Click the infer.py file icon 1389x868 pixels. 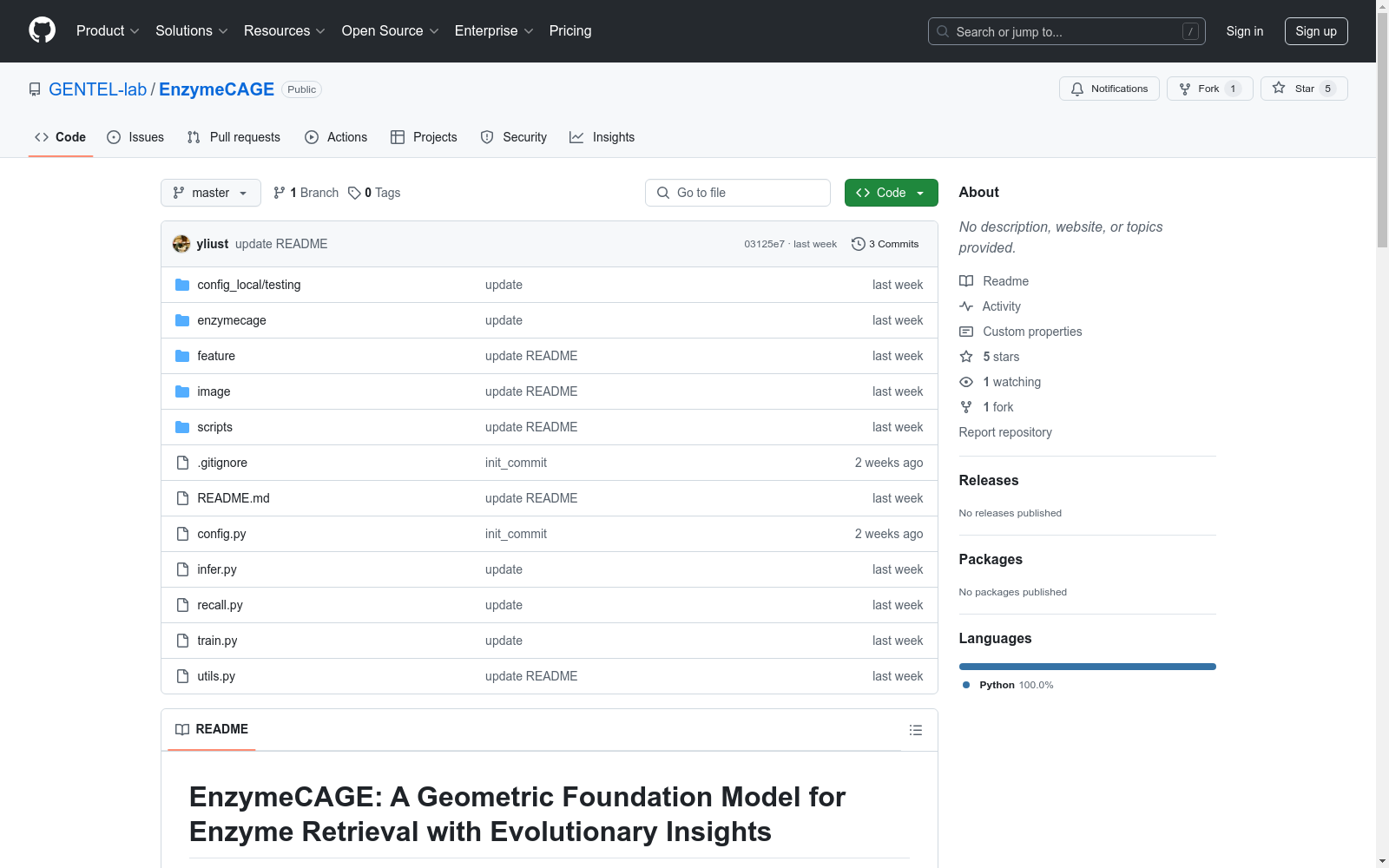coord(182,569)
